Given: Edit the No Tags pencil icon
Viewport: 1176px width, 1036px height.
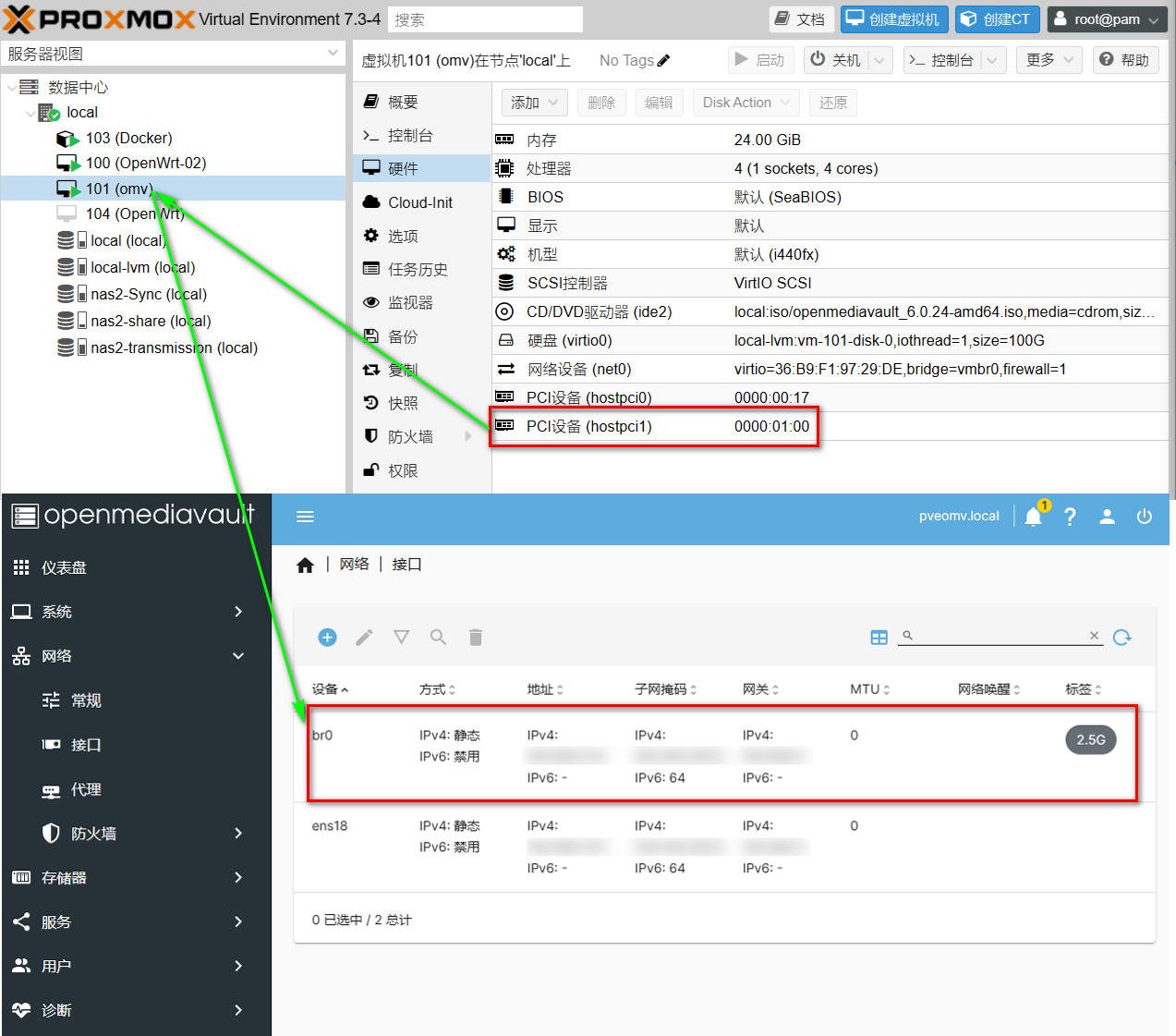Looking at the screenshot, I should [663, 61].
